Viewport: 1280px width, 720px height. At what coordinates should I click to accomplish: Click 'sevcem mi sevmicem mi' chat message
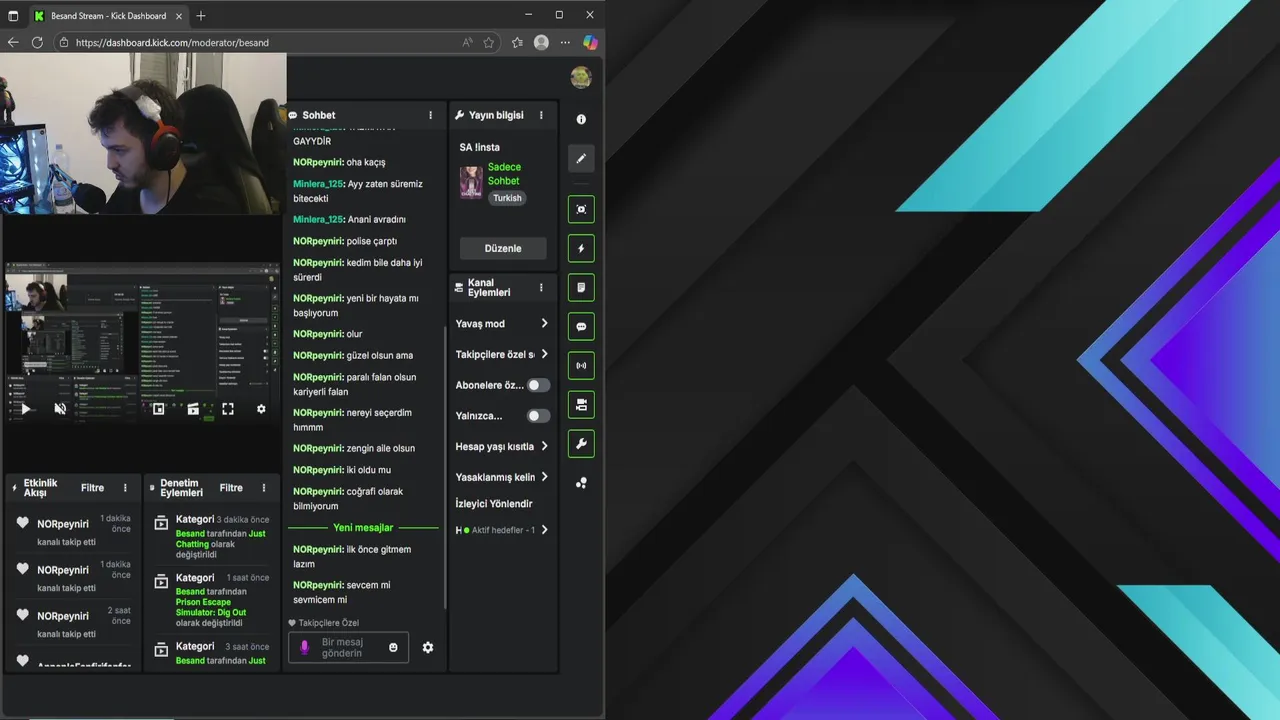point(343,592)
